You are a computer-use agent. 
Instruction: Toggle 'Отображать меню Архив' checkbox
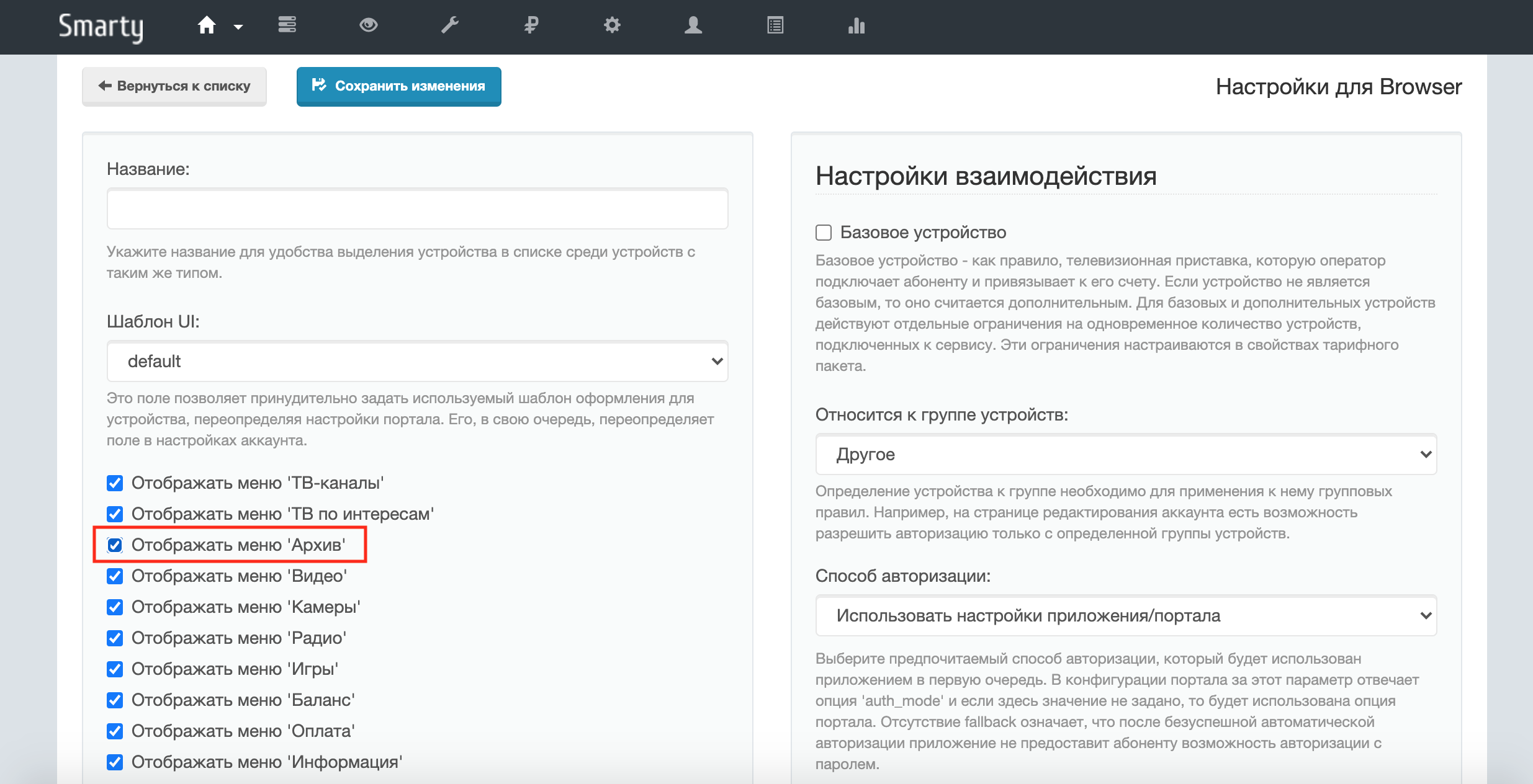115,545
